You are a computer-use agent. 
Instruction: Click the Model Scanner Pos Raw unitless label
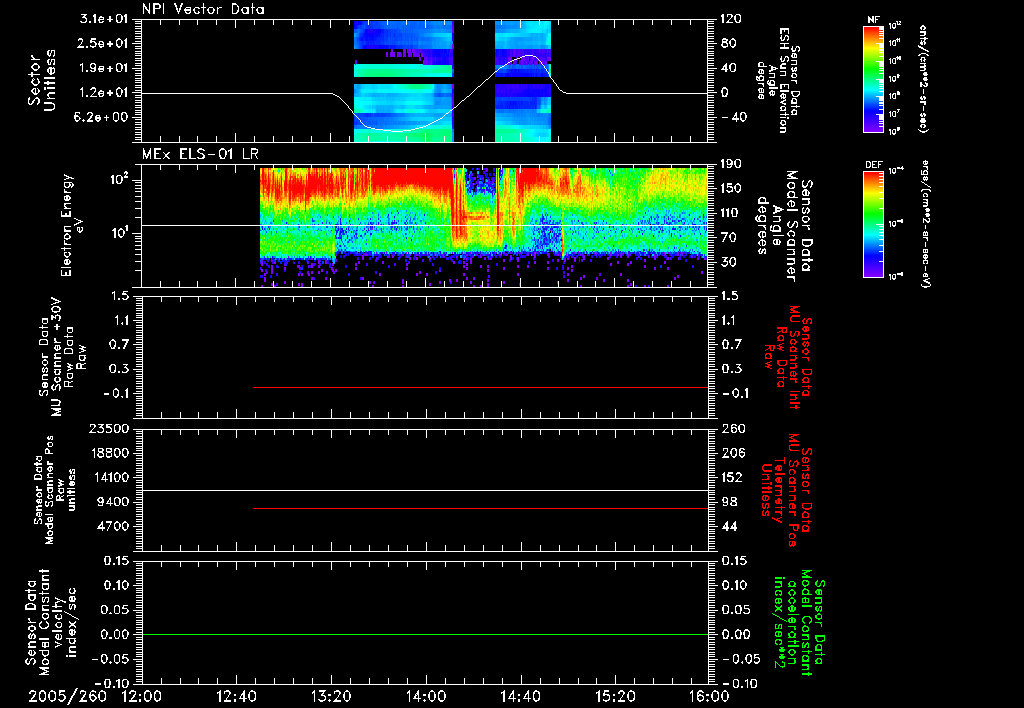55,490
